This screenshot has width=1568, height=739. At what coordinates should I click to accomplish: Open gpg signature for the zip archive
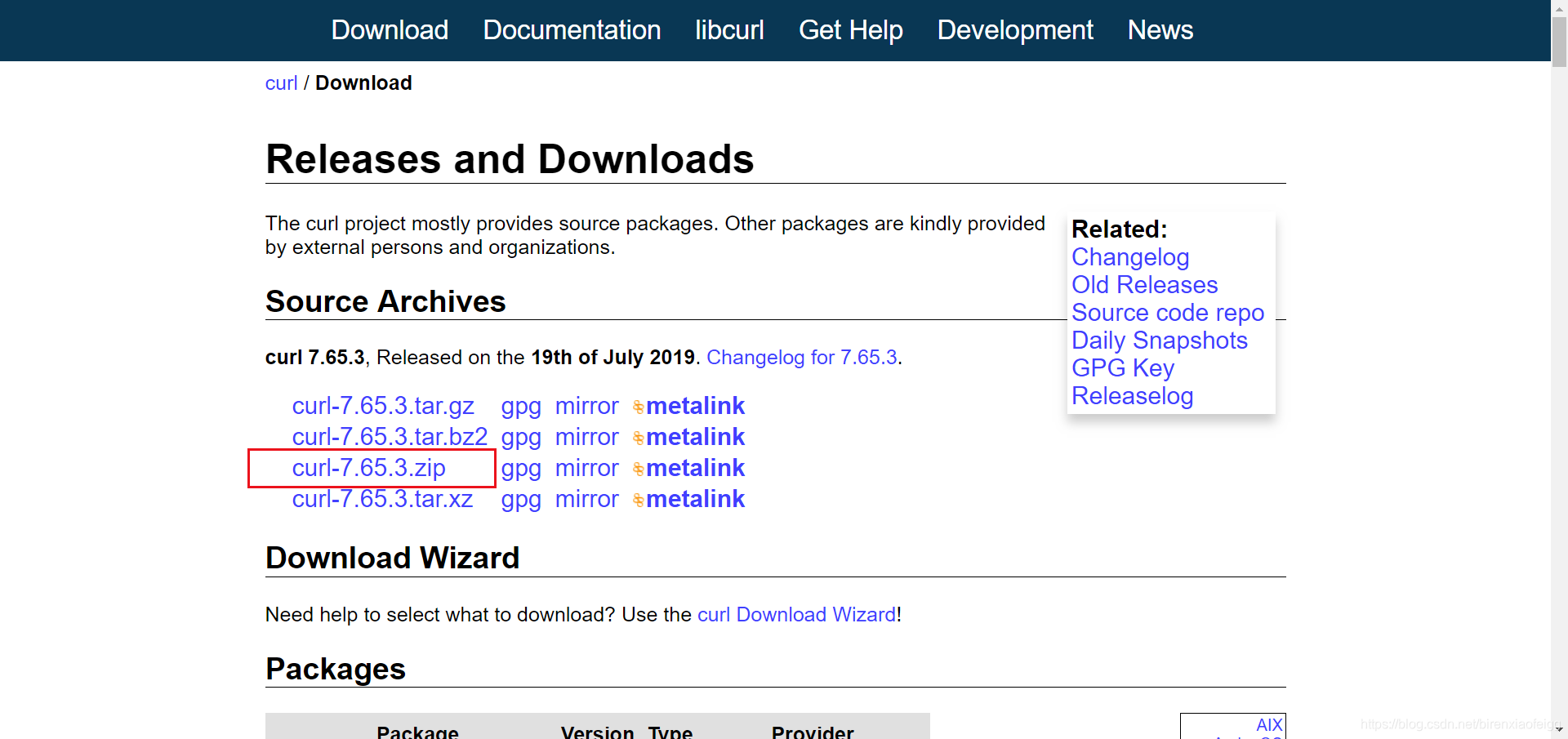[521, 468]
